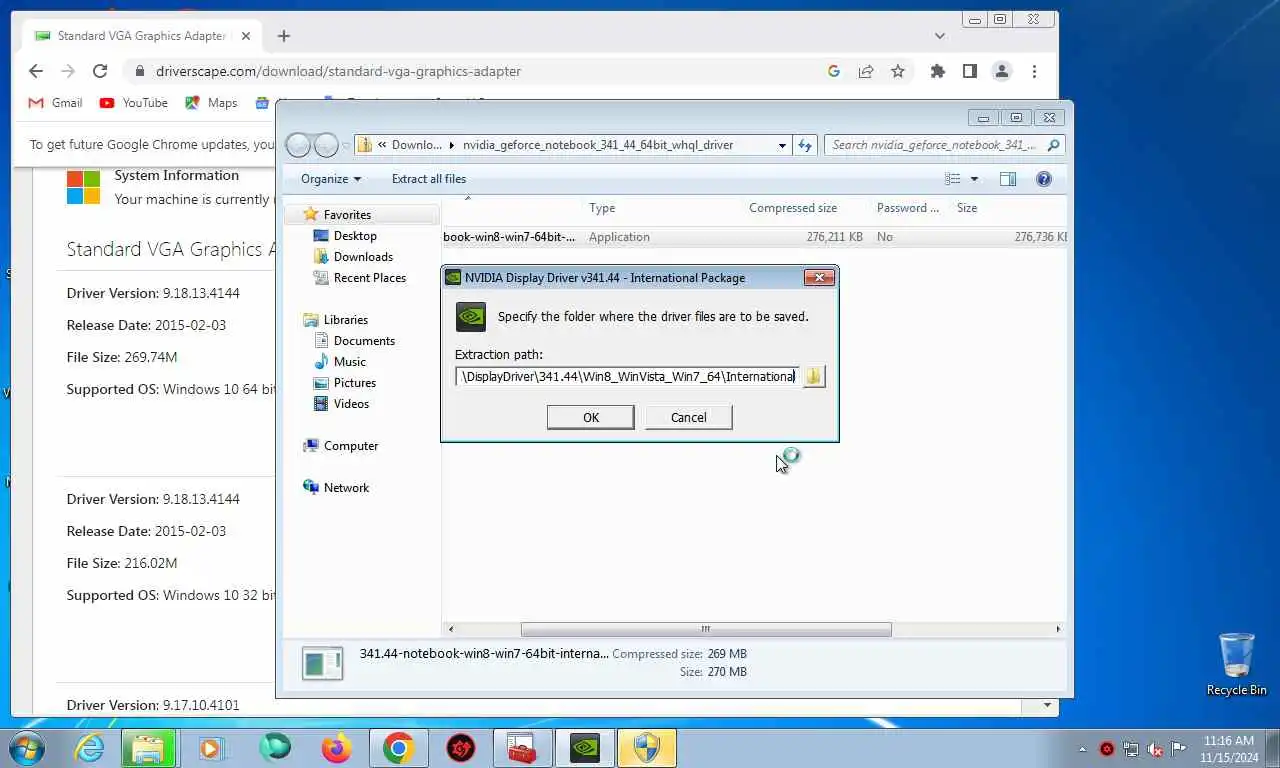1280x768 pixels.
Task: Show hidden system tray icons
Action: pyautogui.click(x=1082, y=749)
